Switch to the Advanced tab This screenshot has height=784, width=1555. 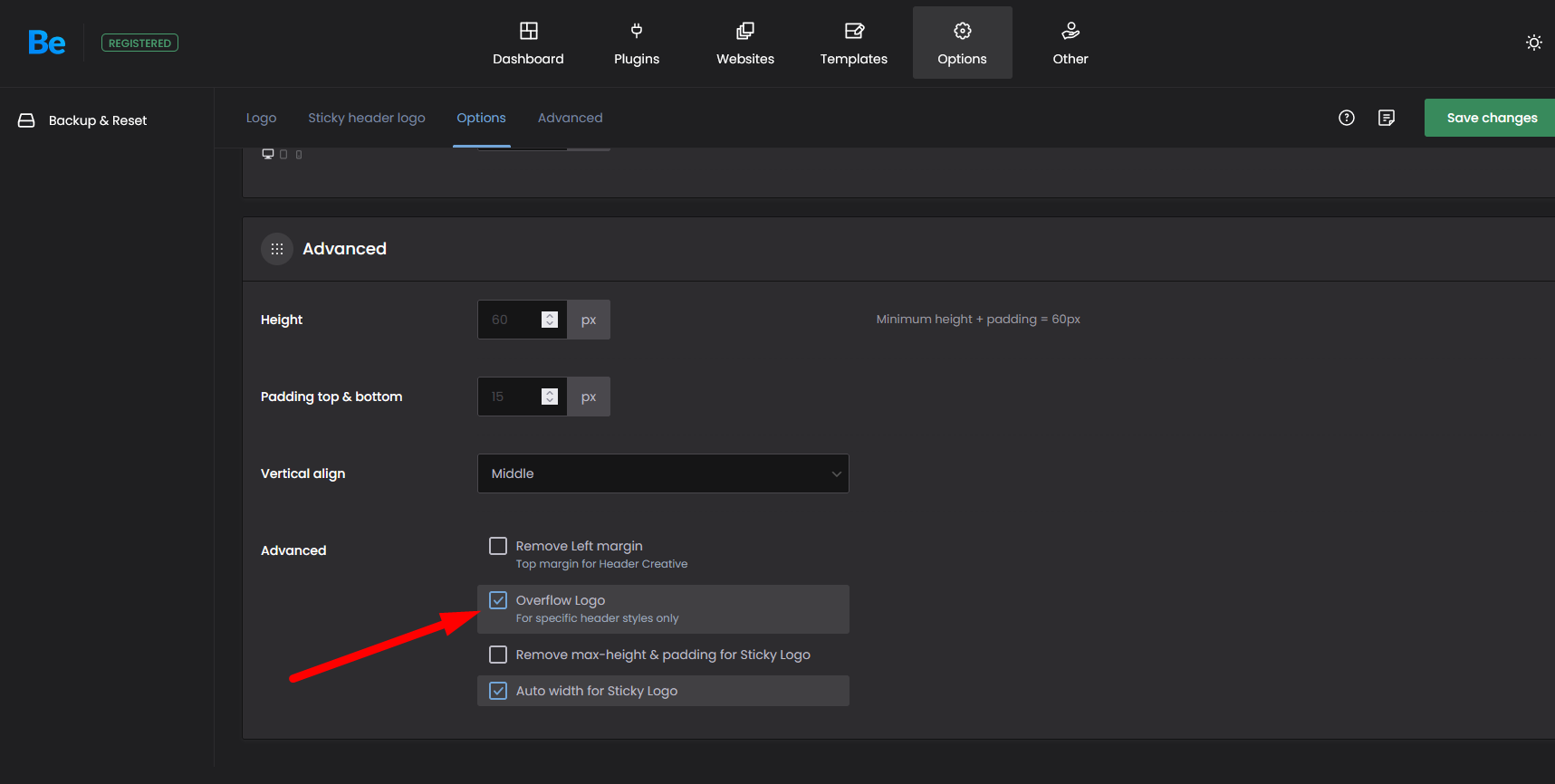570,118
